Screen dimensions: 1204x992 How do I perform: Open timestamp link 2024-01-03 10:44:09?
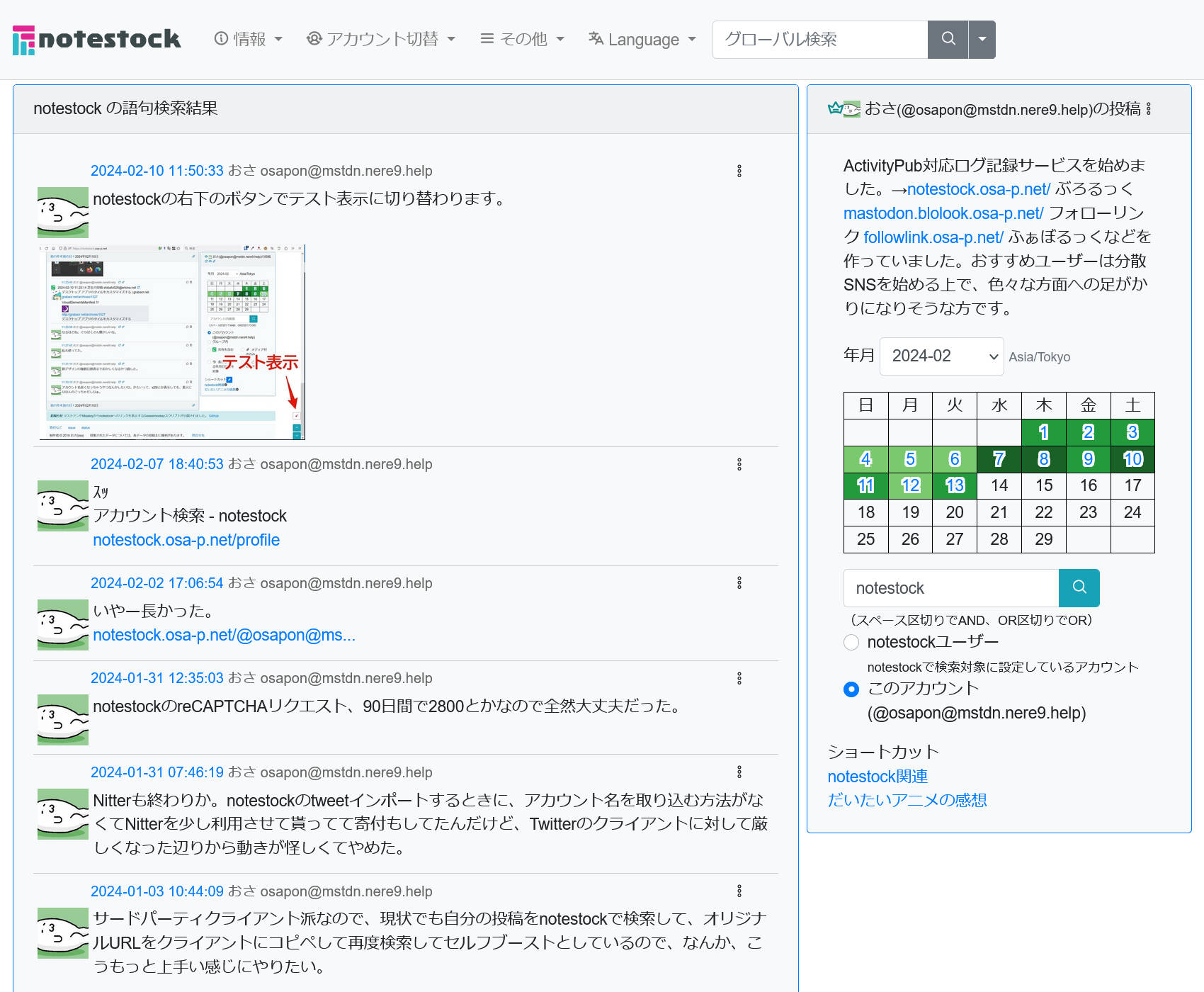point(157,891)
